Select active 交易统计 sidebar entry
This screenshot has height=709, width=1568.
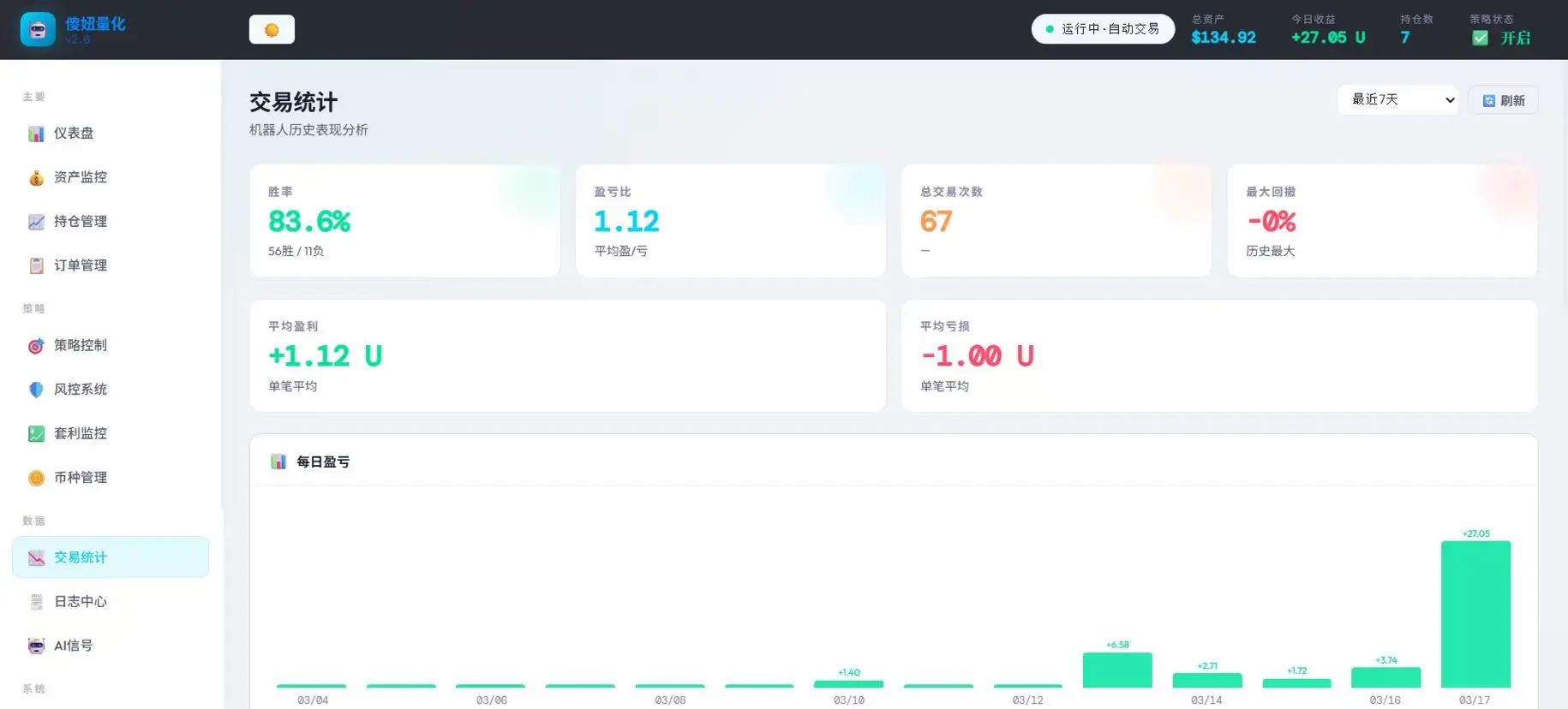[111, 557]
